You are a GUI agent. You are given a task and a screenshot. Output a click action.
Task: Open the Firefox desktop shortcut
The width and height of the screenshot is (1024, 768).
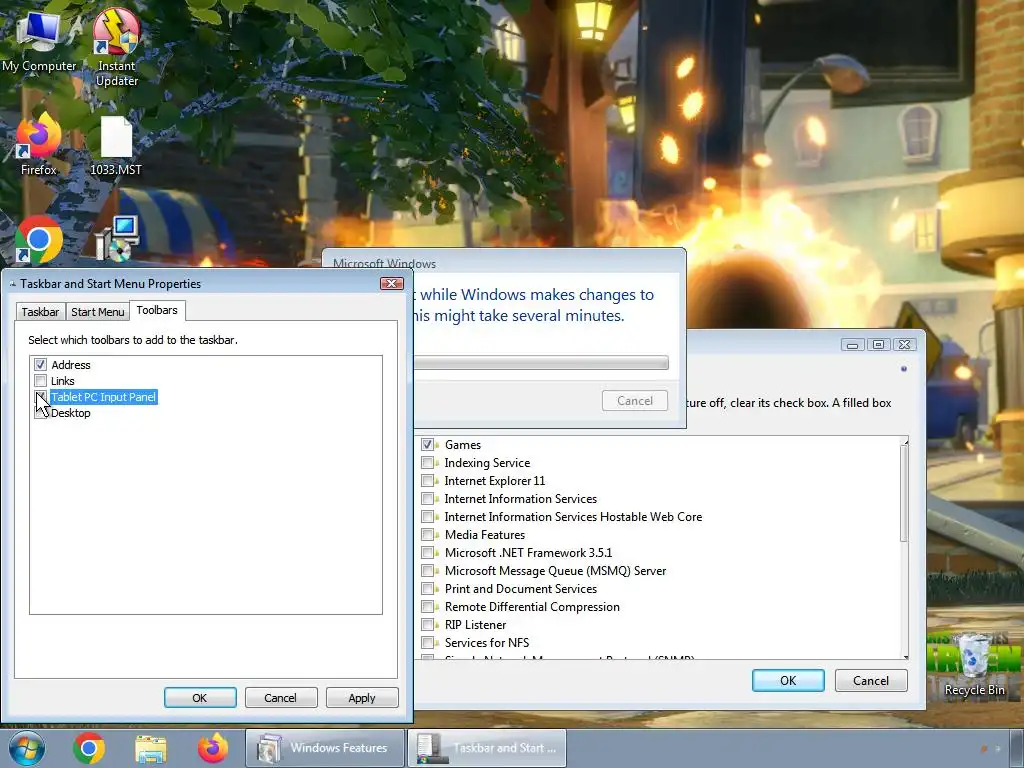[38, 144]
